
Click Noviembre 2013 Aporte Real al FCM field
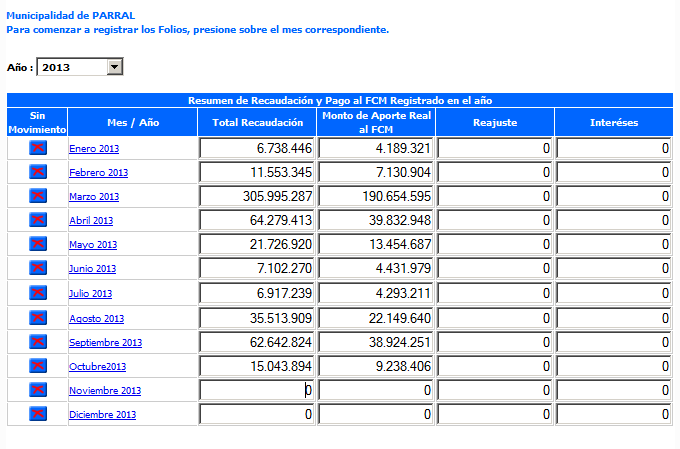click(376, 390)
